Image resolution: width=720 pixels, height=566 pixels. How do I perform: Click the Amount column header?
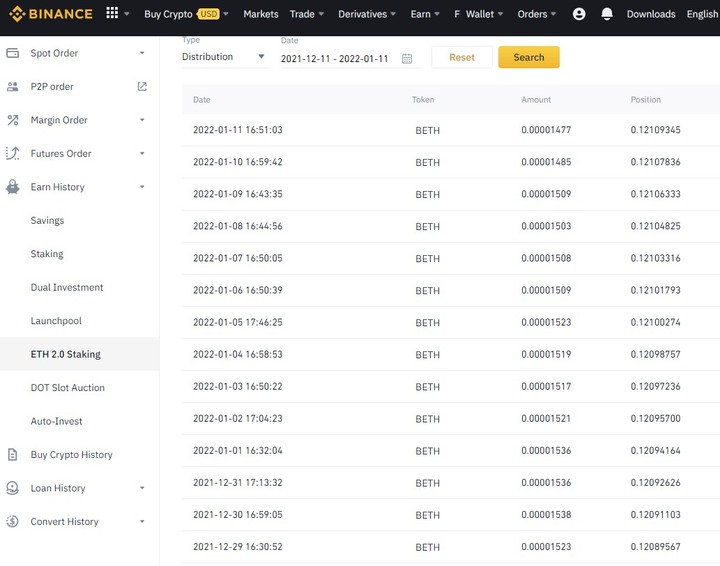[x=536, y=100]
